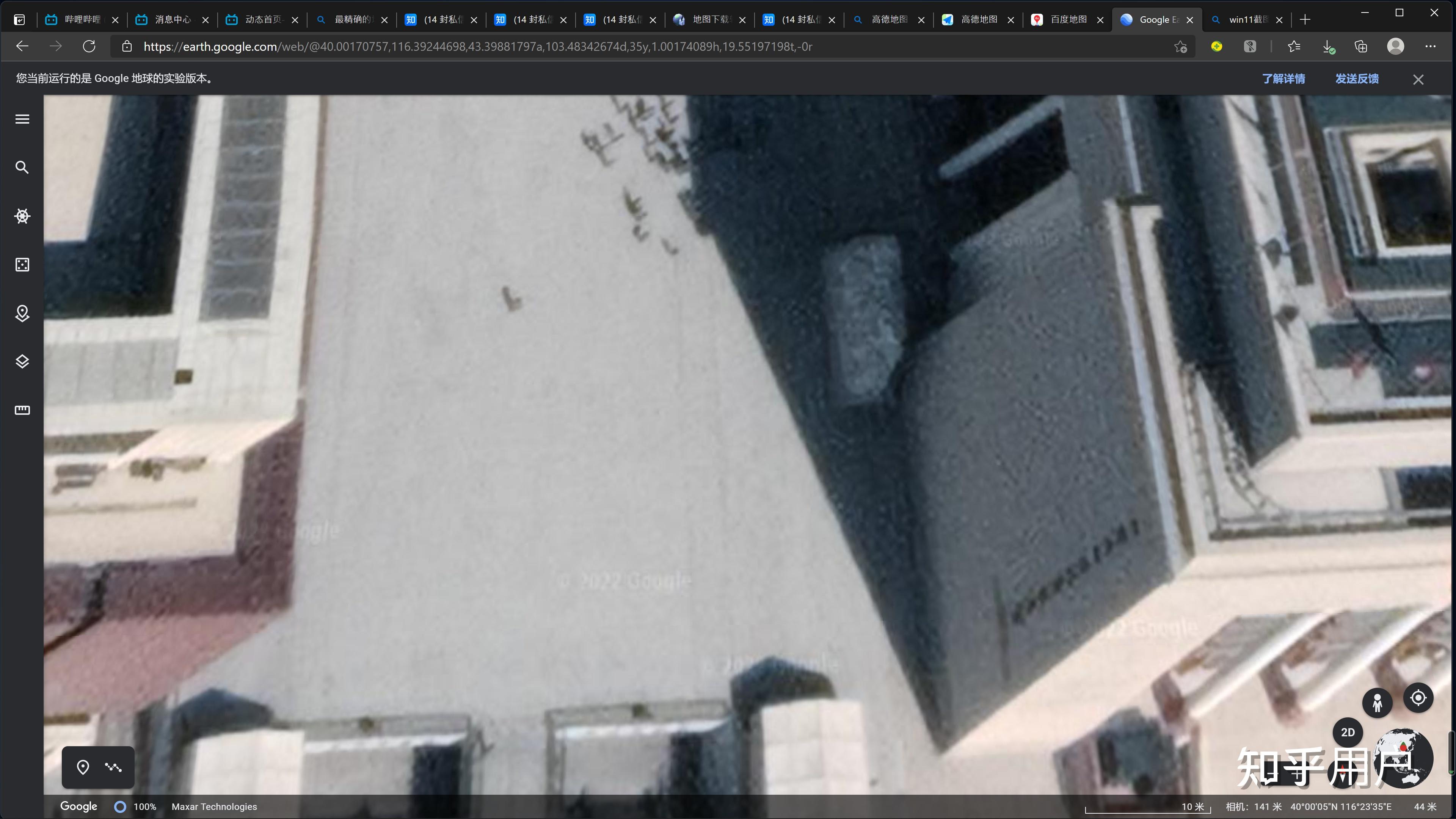This screenshot has width=1456, height=819.
Task: Fly to my location target button
Action: click(1418, 698)
